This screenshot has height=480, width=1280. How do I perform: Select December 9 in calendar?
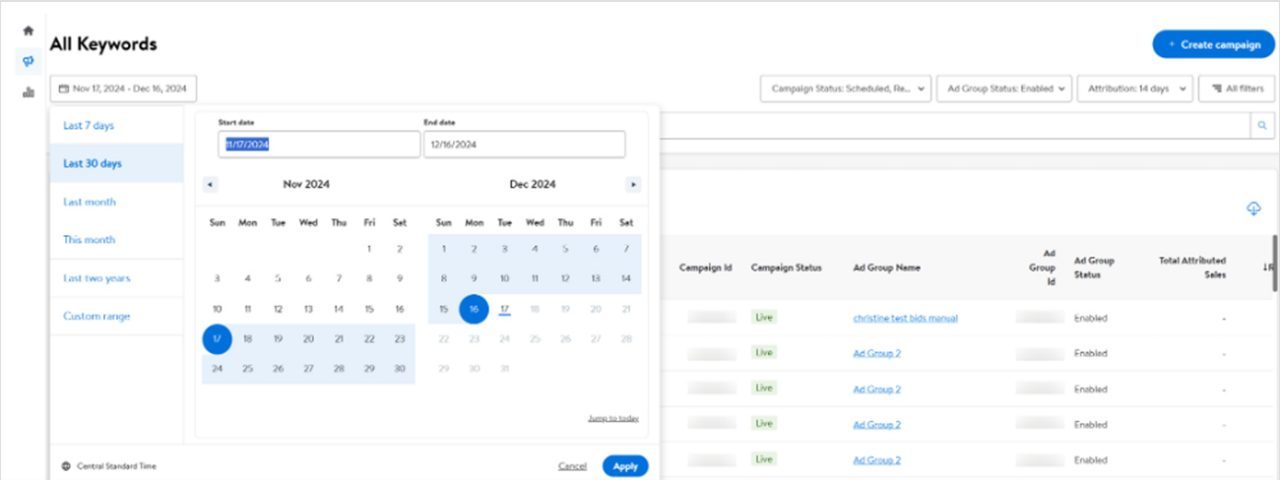point(474,279)
